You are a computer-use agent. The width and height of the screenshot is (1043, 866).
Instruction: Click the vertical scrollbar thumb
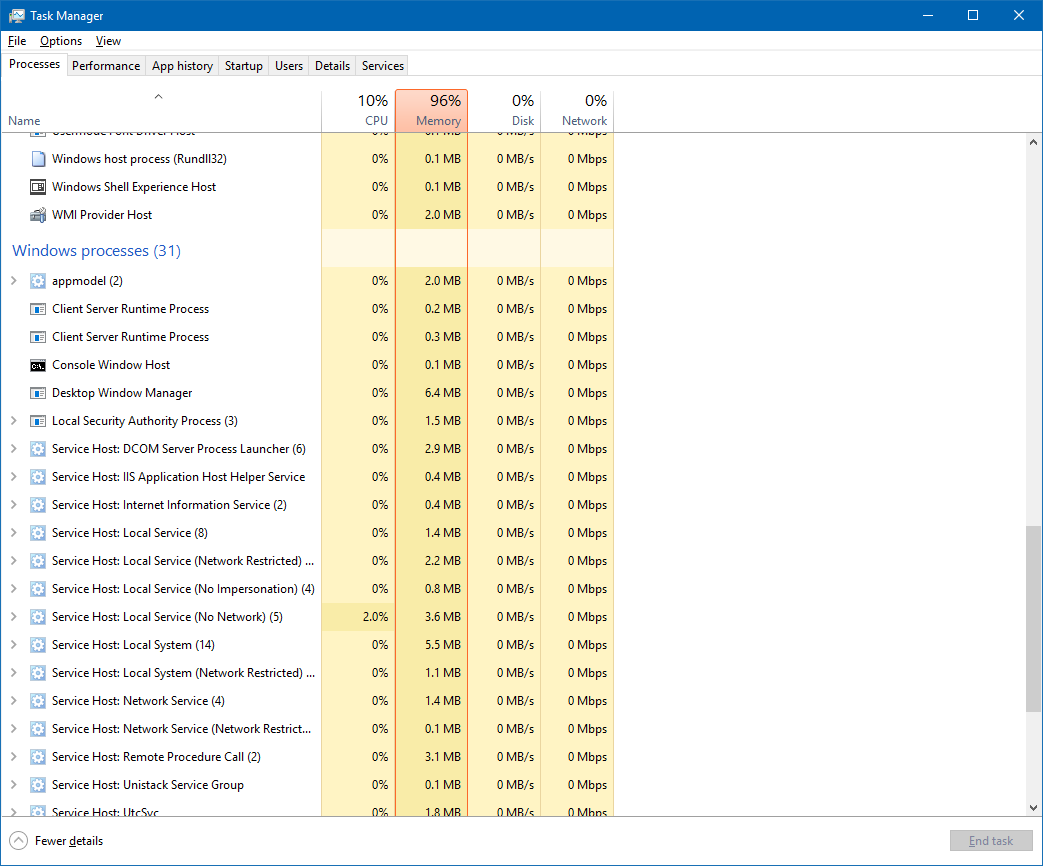coord(1033,619)
